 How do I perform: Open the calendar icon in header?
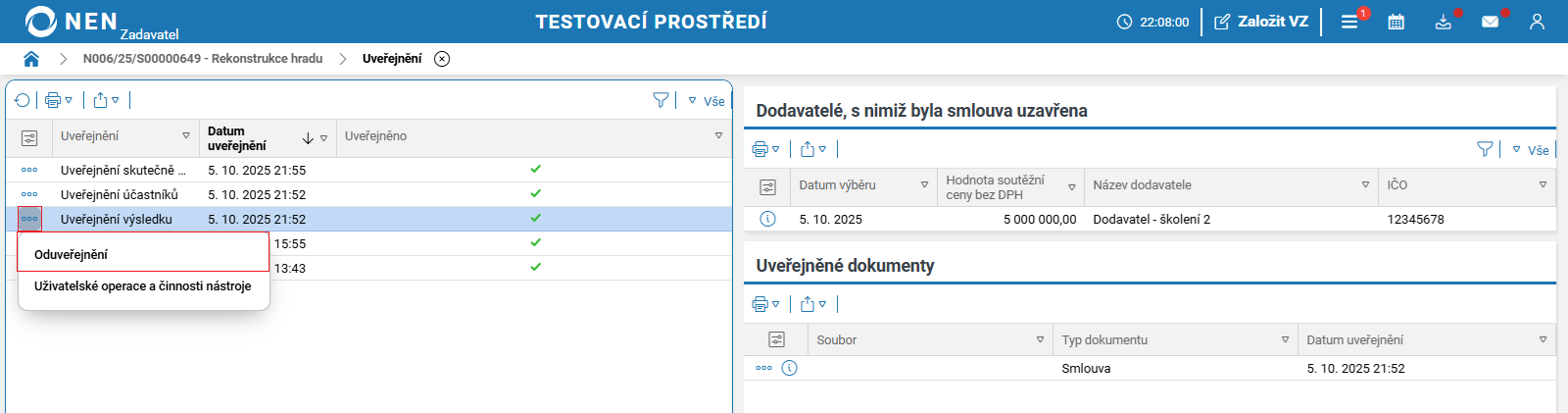(1396, 22)
